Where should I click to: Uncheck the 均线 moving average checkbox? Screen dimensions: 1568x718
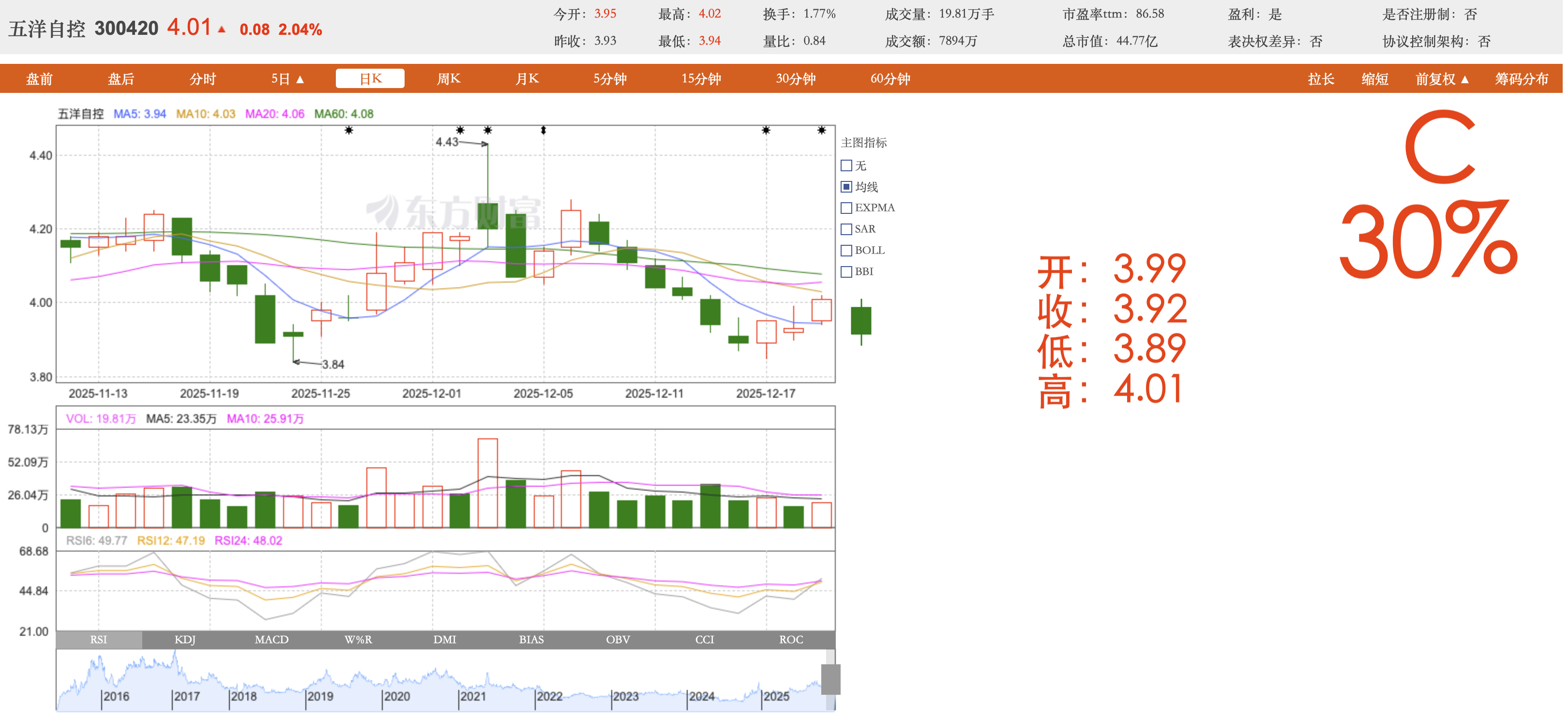[846, 187]
